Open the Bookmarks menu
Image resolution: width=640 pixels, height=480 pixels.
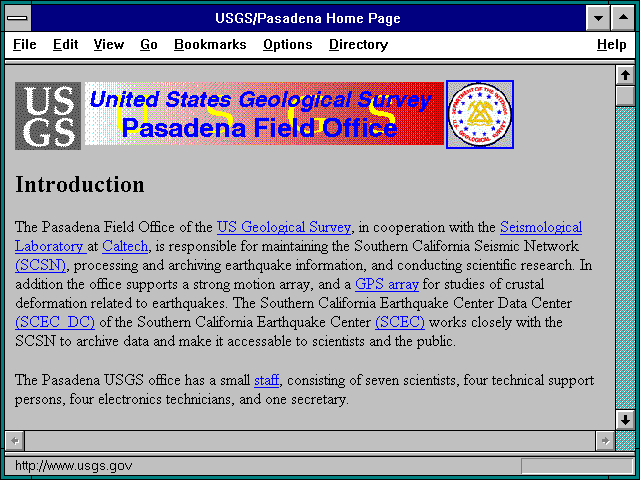210,44
